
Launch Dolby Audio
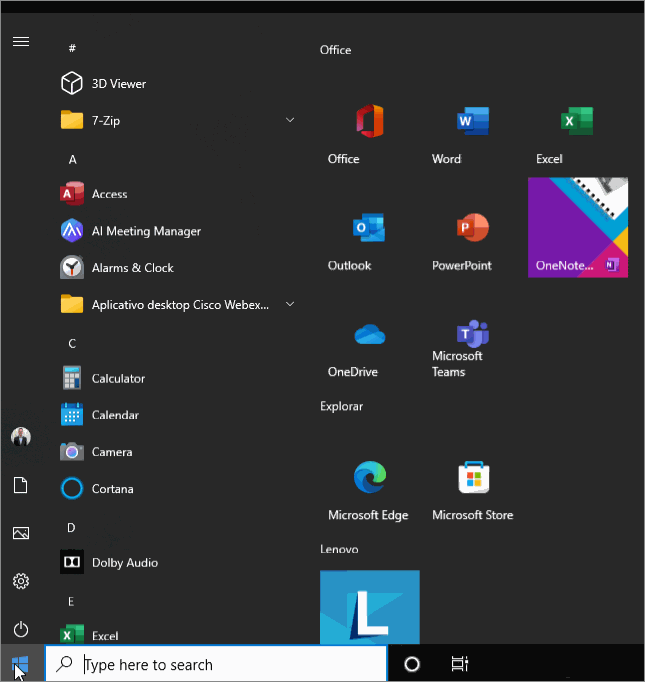178,562
